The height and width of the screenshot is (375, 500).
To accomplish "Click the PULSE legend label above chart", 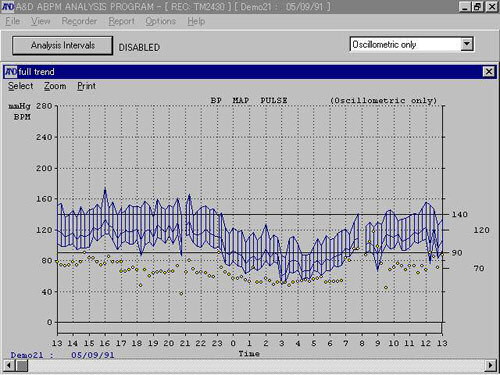I will tap(274, 100).
